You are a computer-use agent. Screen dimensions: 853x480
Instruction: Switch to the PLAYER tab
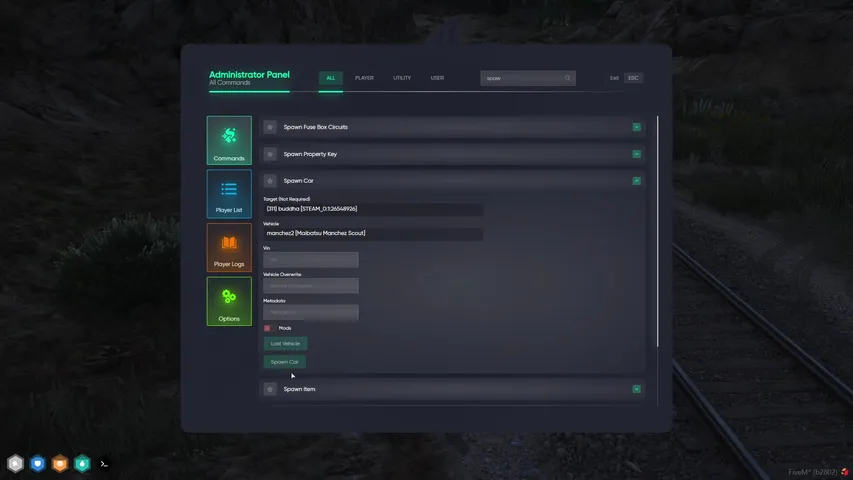pyautogui.click(x=364, y=78)
